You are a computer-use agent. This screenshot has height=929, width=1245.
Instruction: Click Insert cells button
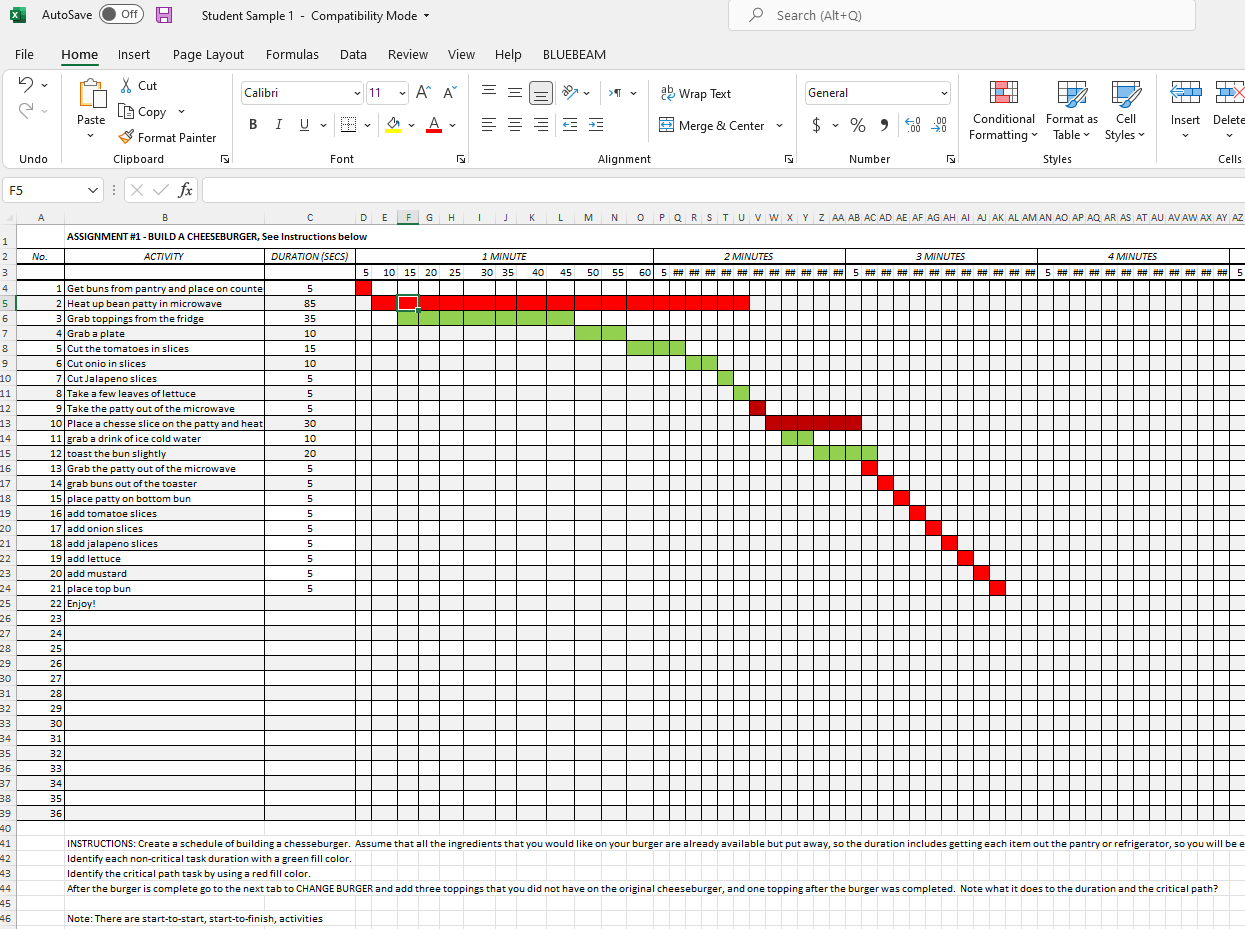click(1185, 111)
